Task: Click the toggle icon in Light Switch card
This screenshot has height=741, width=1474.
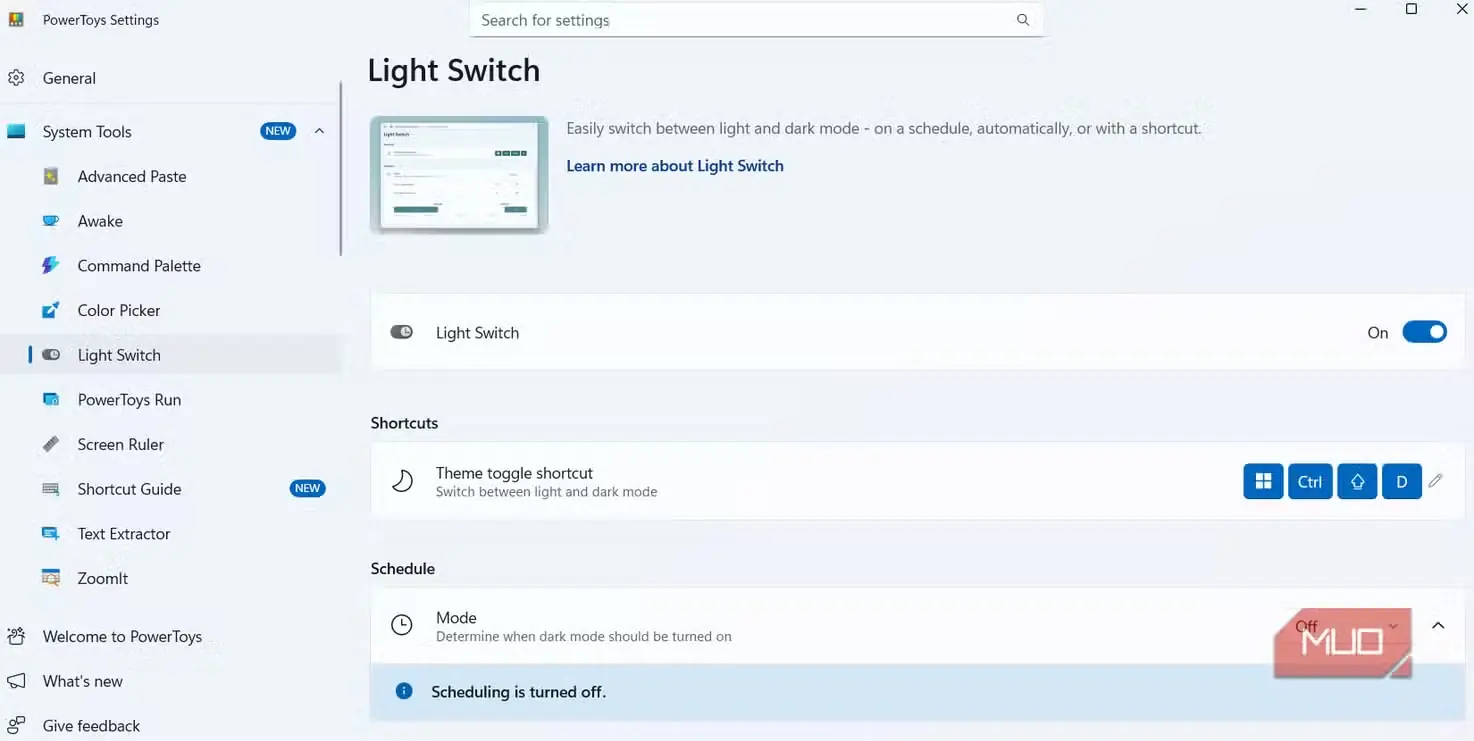Action: pyautogui.click(x=402, y=332)
